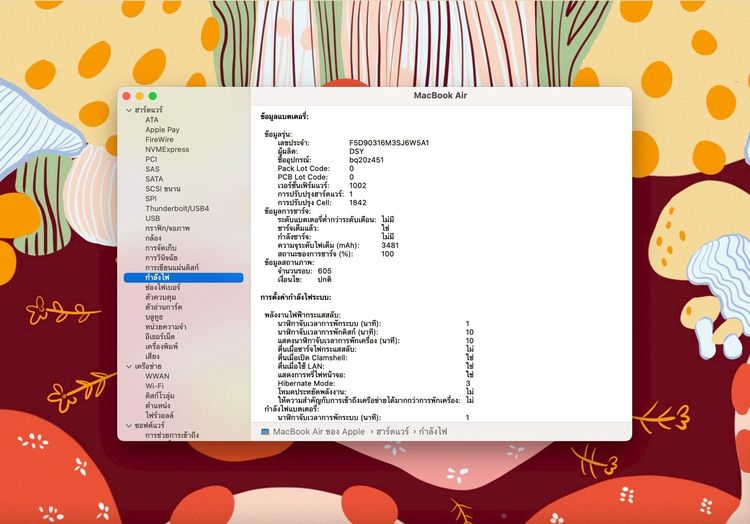Open เครื่องพิมพ์ entry

point(161,346)
